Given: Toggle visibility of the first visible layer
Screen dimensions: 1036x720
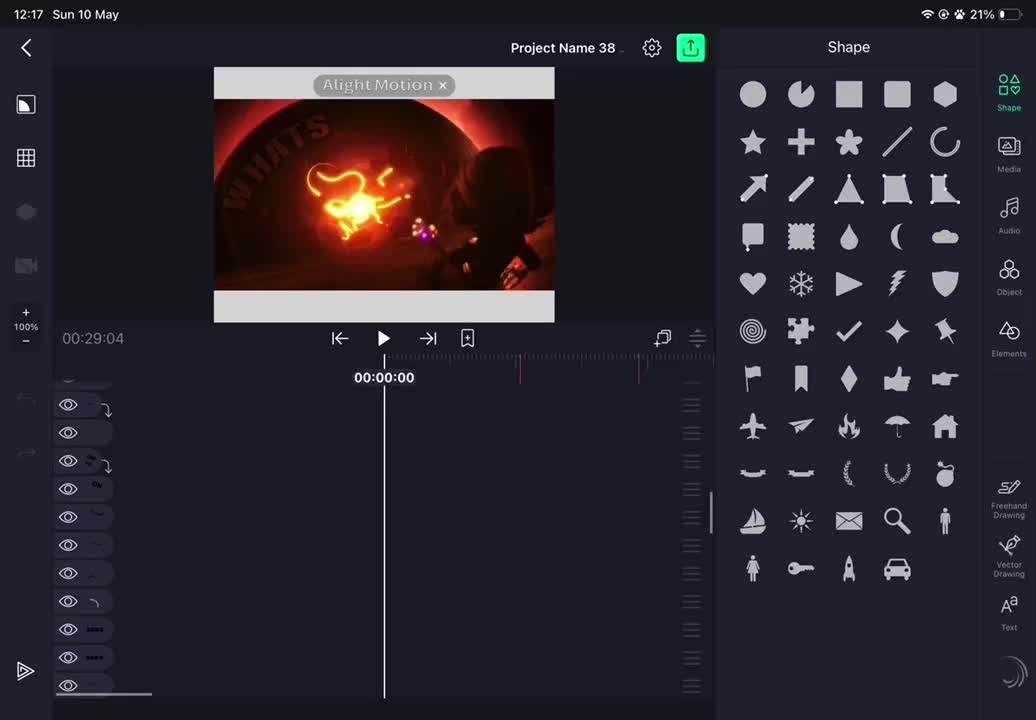Looking at the screenshot, I should pos(68,405).
